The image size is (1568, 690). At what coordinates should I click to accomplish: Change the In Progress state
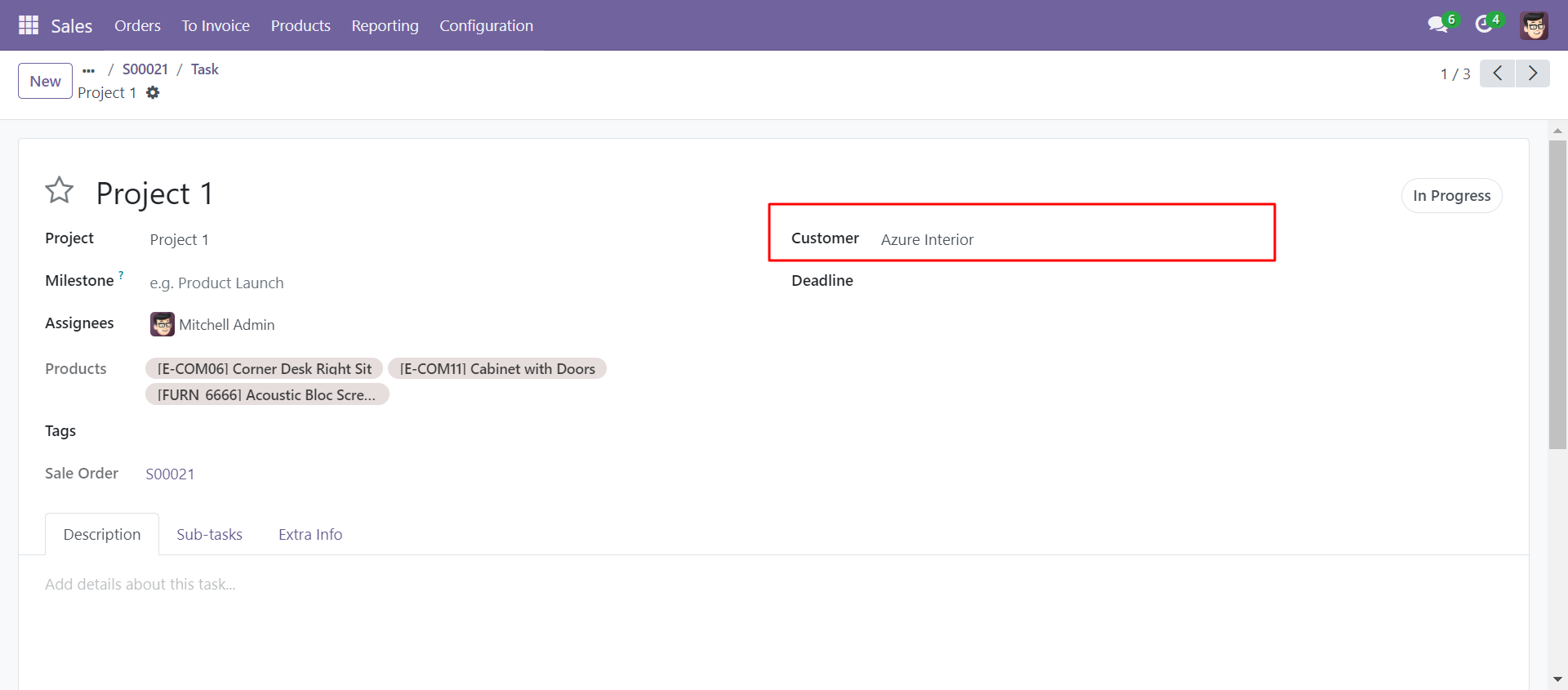tap(1451, 195)
